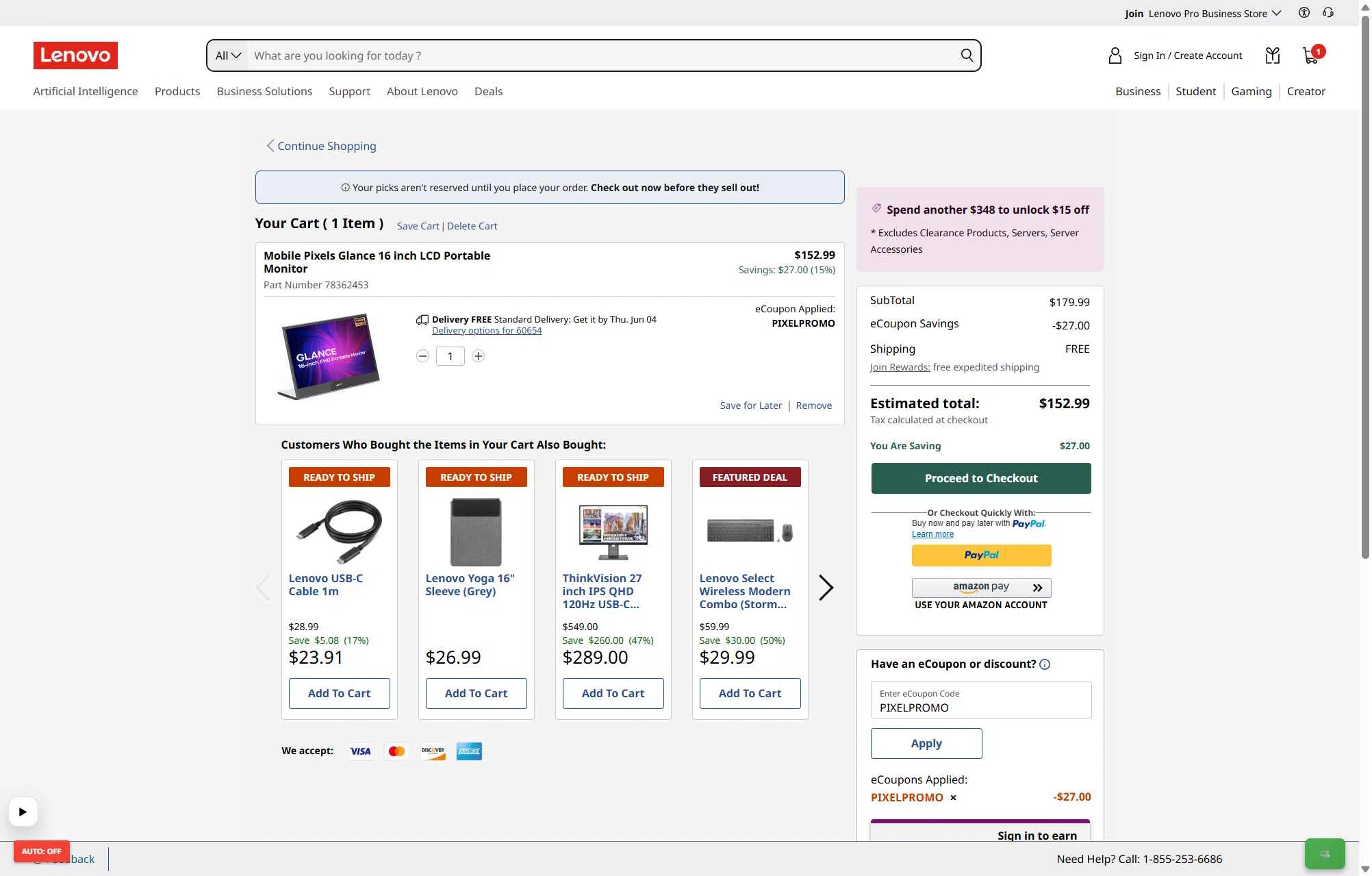Remove PIXELPROMO coupon with the x icon
Image resolution: width=1372 pixels, height=876 pixels.
coord(953,798)
